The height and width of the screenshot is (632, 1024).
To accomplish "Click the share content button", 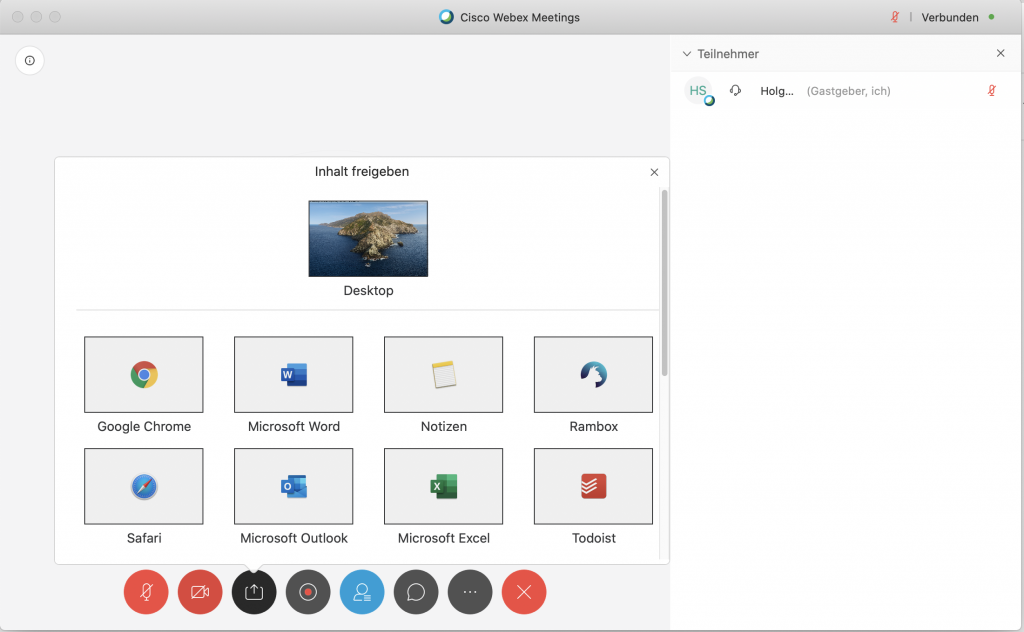I will point(254,592).
